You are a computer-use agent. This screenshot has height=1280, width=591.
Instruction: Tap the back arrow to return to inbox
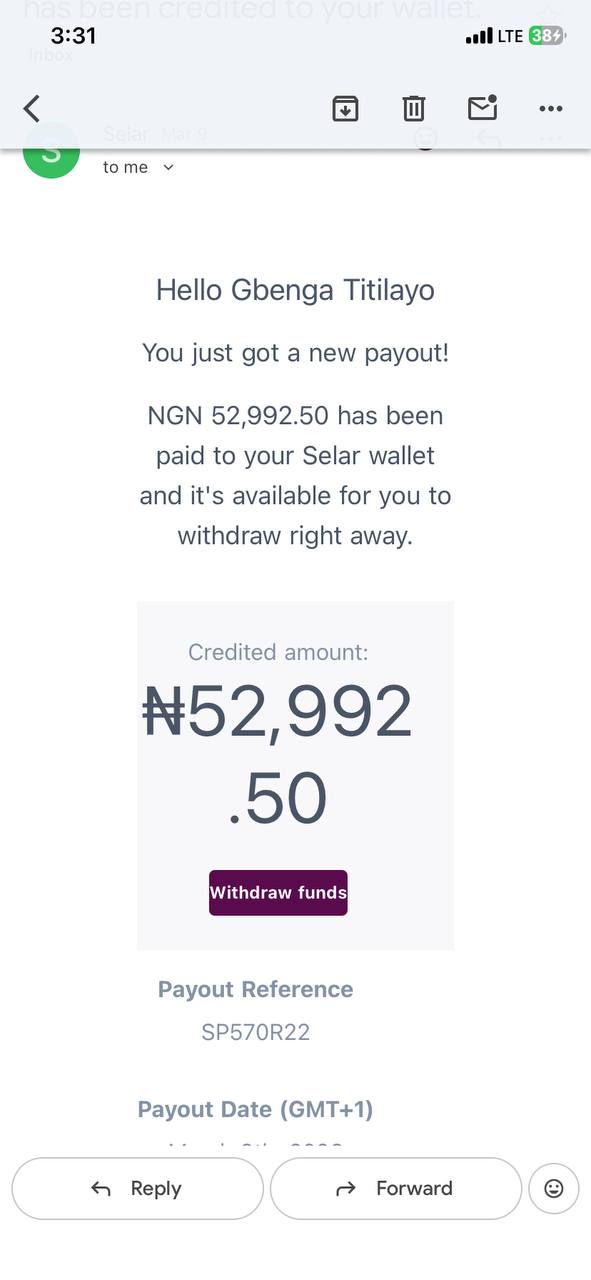coord(31,108)
